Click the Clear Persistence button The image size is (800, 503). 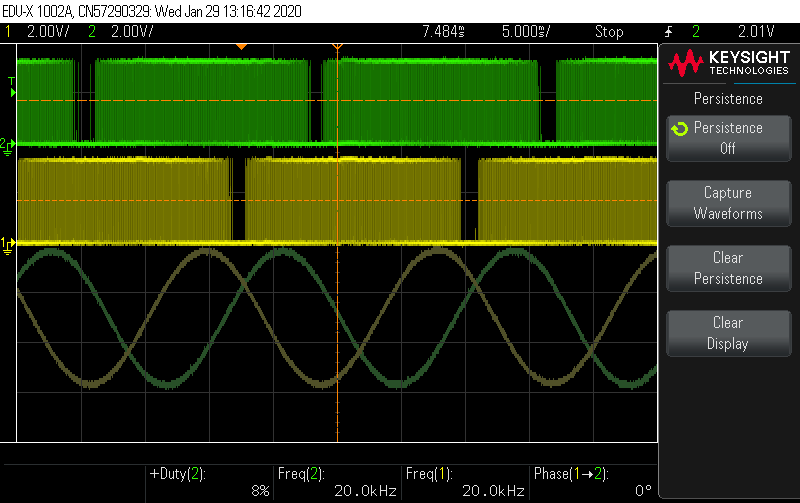point(729,268)
